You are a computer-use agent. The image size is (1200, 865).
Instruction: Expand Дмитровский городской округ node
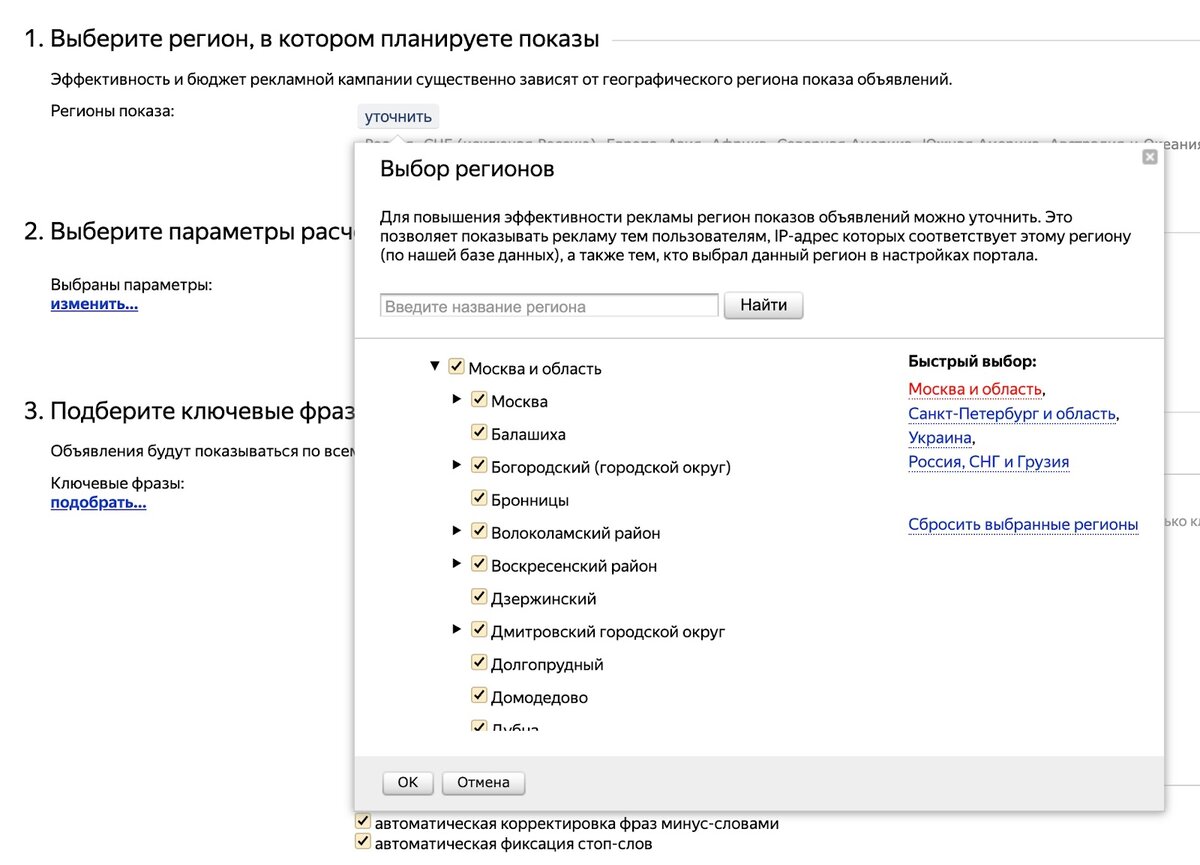[x=457, y=630]
